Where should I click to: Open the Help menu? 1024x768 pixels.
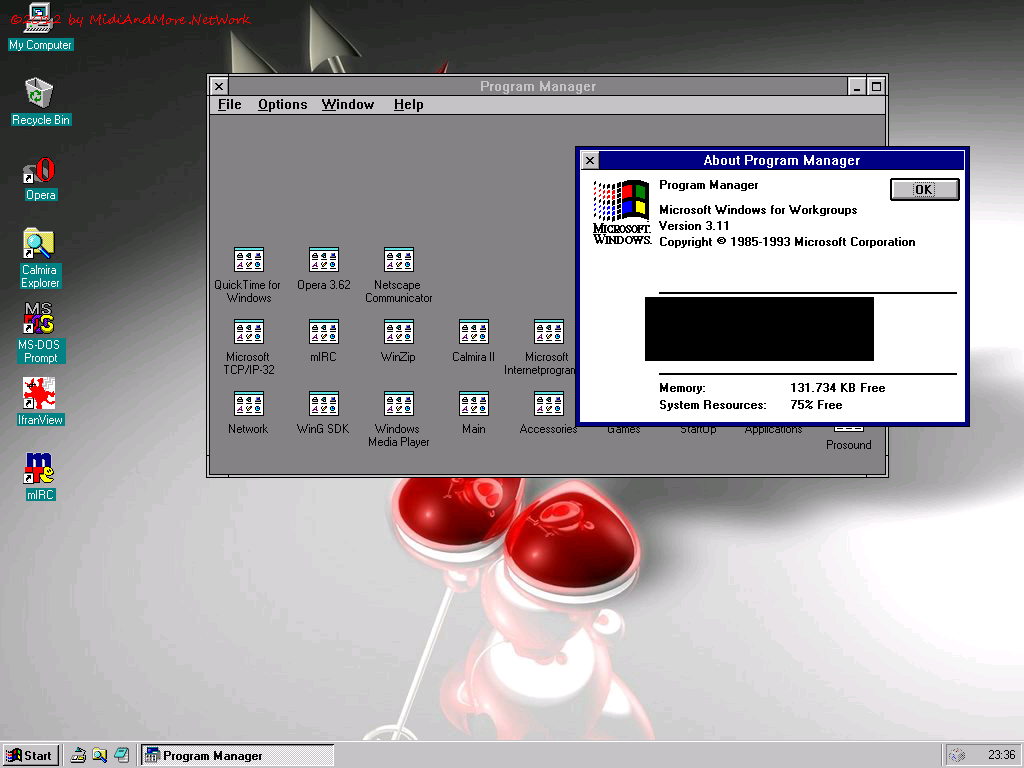point(408,105)
